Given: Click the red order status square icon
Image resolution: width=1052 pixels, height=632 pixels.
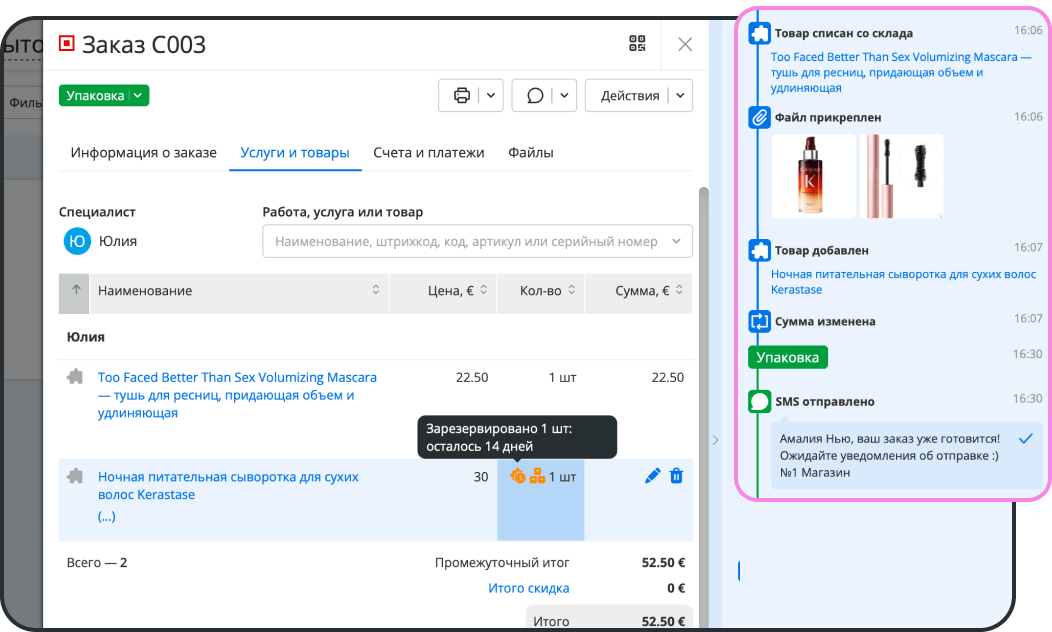Looking at the screenshot, I should (x=66, y=44).
